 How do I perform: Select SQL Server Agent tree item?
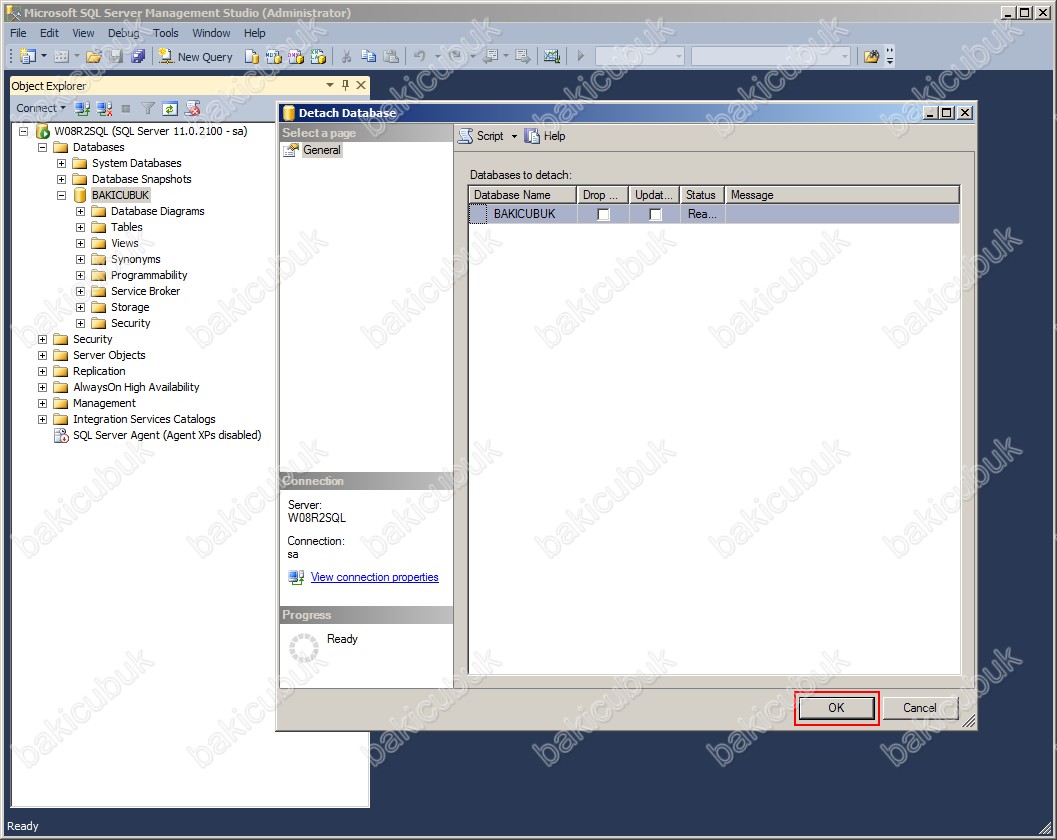pos(167,436)
